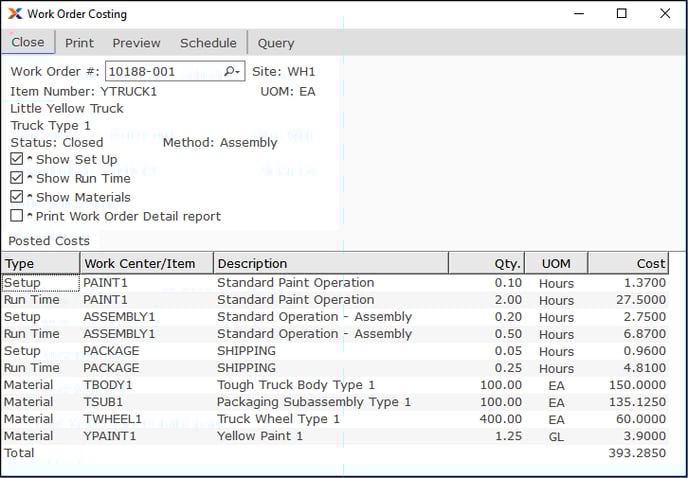Viewport: 688px width, 478px height.
Task: Click the xTuple app icon in title bar
Action: 14,14
